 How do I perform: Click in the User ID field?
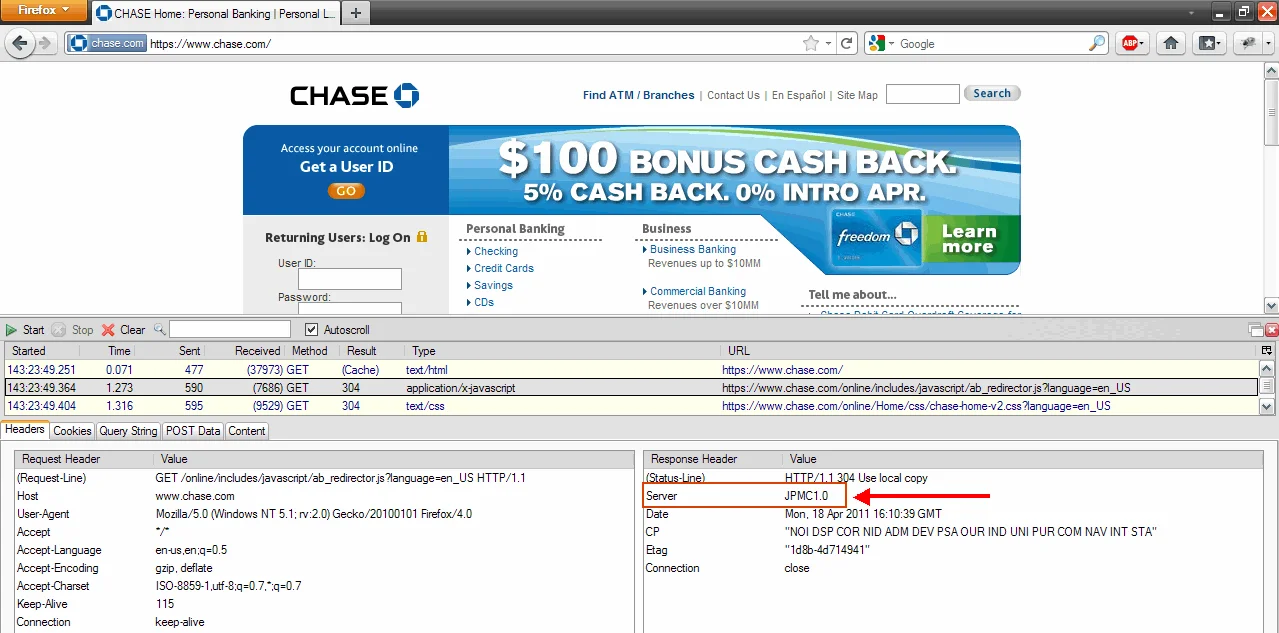point(350,279)
